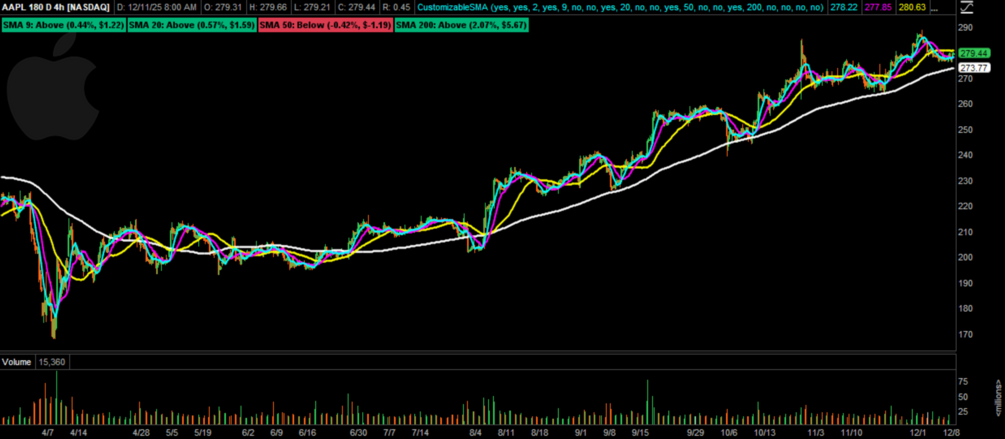The height and width of the screenshot is (439, 1005).
Task: Click the 10/13 date on time axis
Action: 763,433
